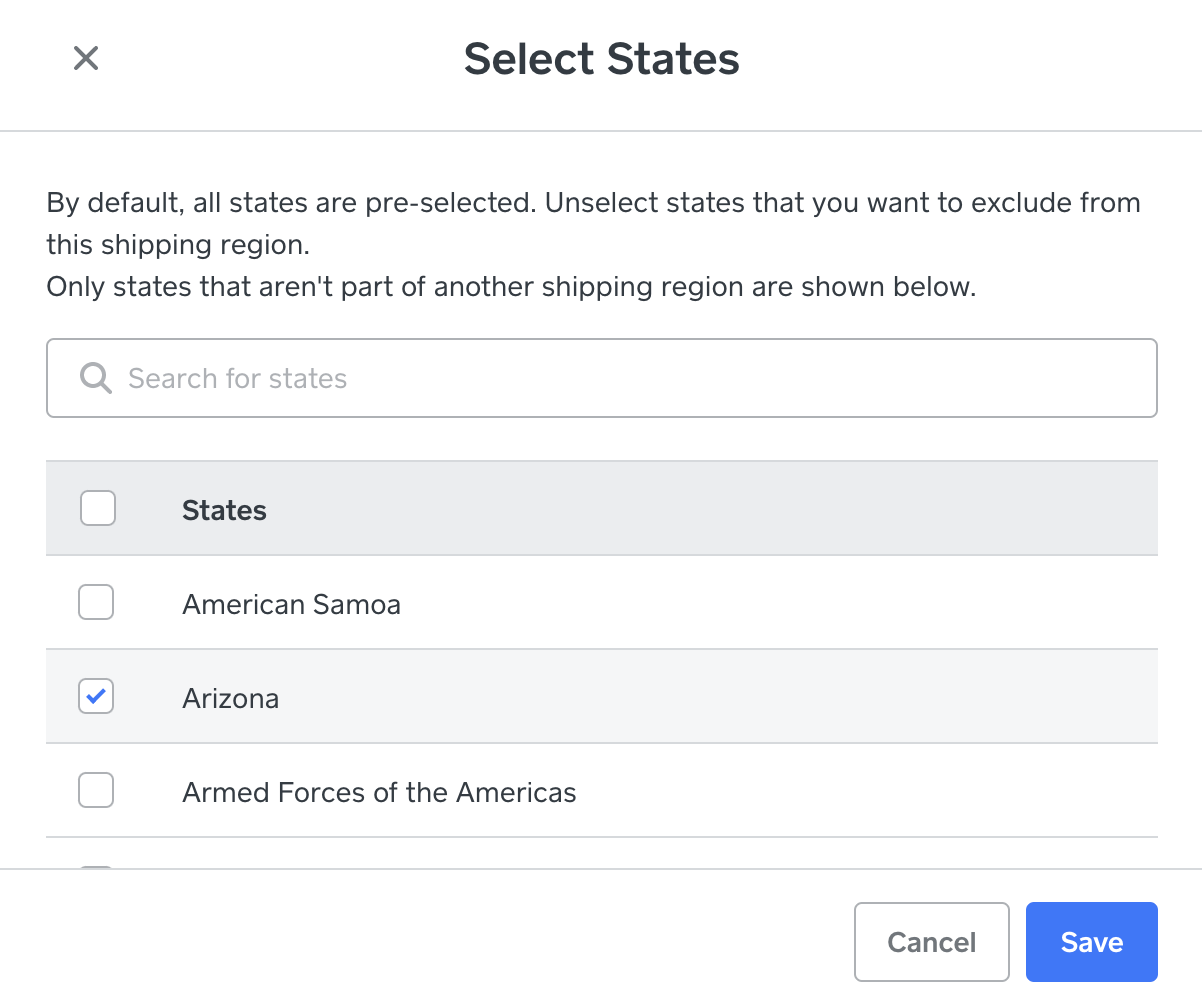This screenshot has height=990, width=1202.
Task: Click the gray States table header row
Action: point(700,509)
